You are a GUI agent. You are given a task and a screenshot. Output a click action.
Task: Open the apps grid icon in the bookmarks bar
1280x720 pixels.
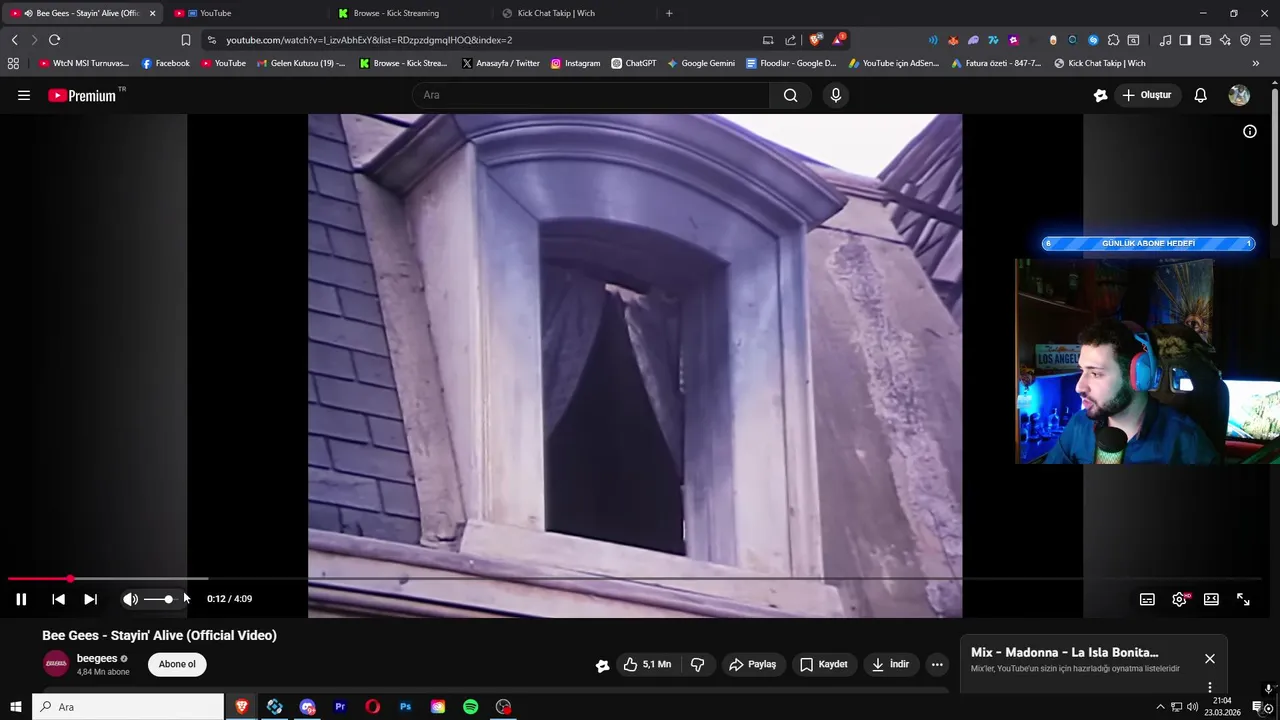[x=13, y=63]
